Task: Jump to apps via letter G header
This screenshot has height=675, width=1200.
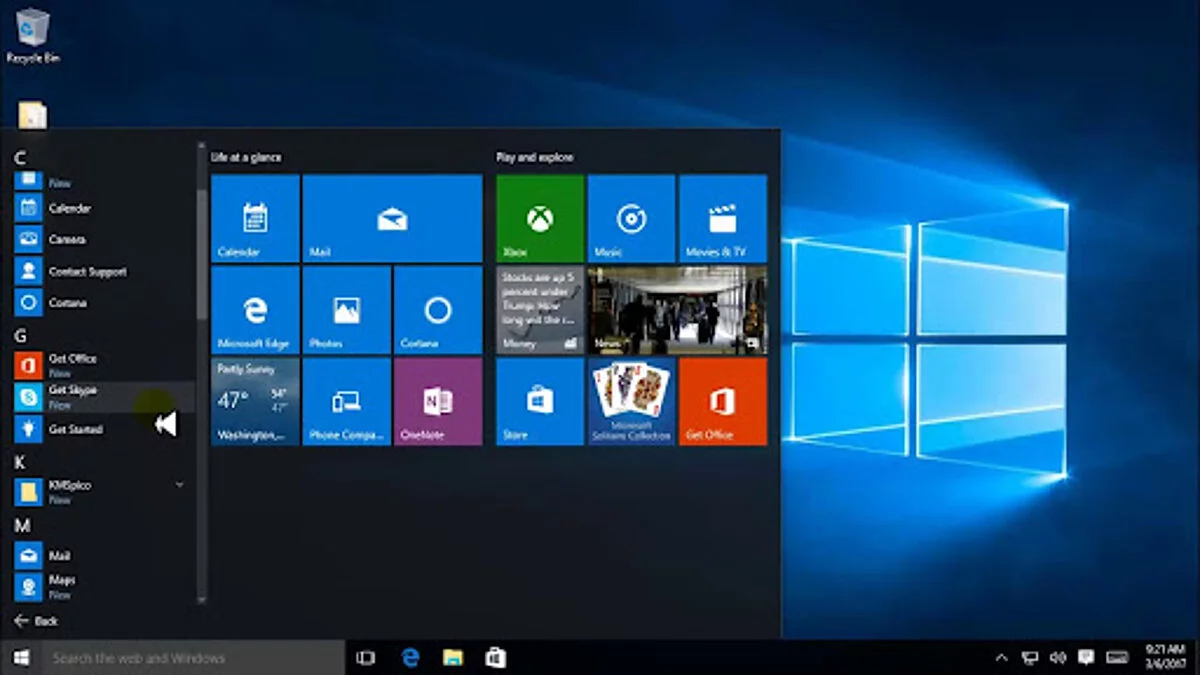Action: pos(21,336)
